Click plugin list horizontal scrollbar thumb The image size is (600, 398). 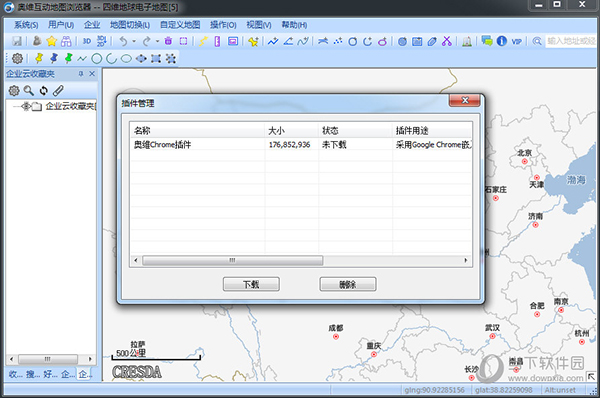pyautogui.click(x=233, y=260)
